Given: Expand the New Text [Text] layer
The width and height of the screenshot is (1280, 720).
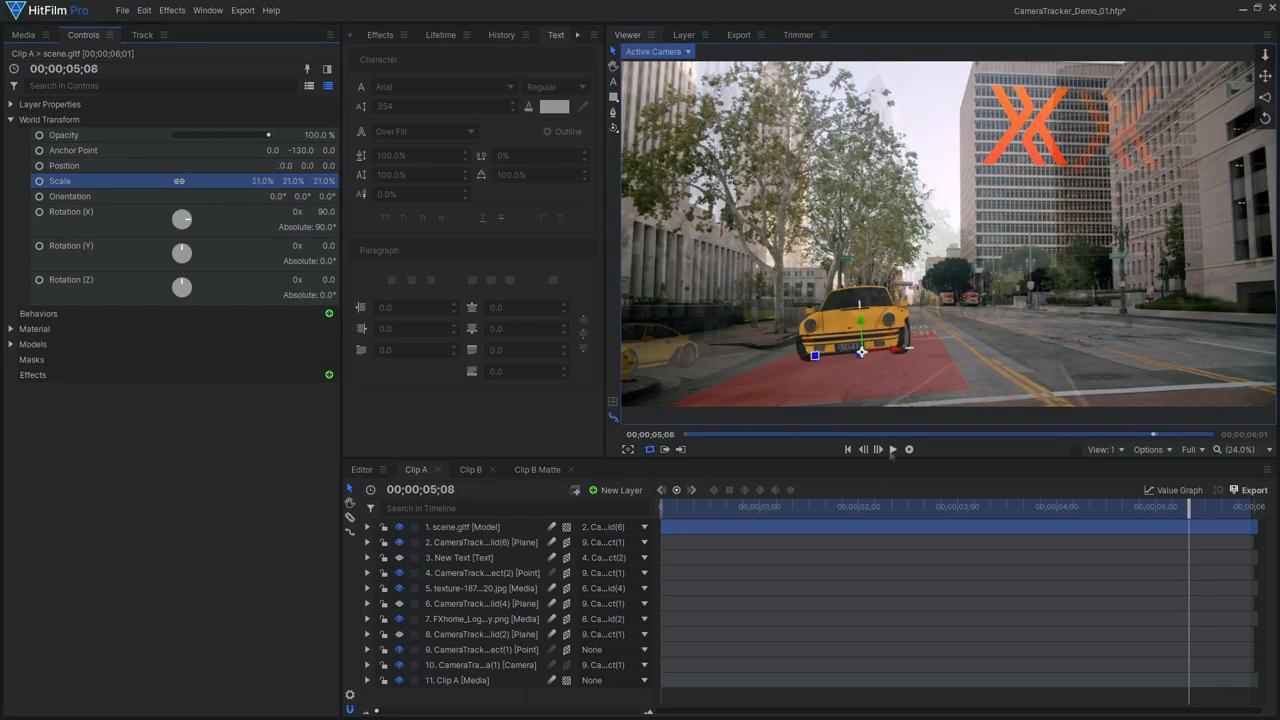Looking at the screenshot, I should 367,558.
